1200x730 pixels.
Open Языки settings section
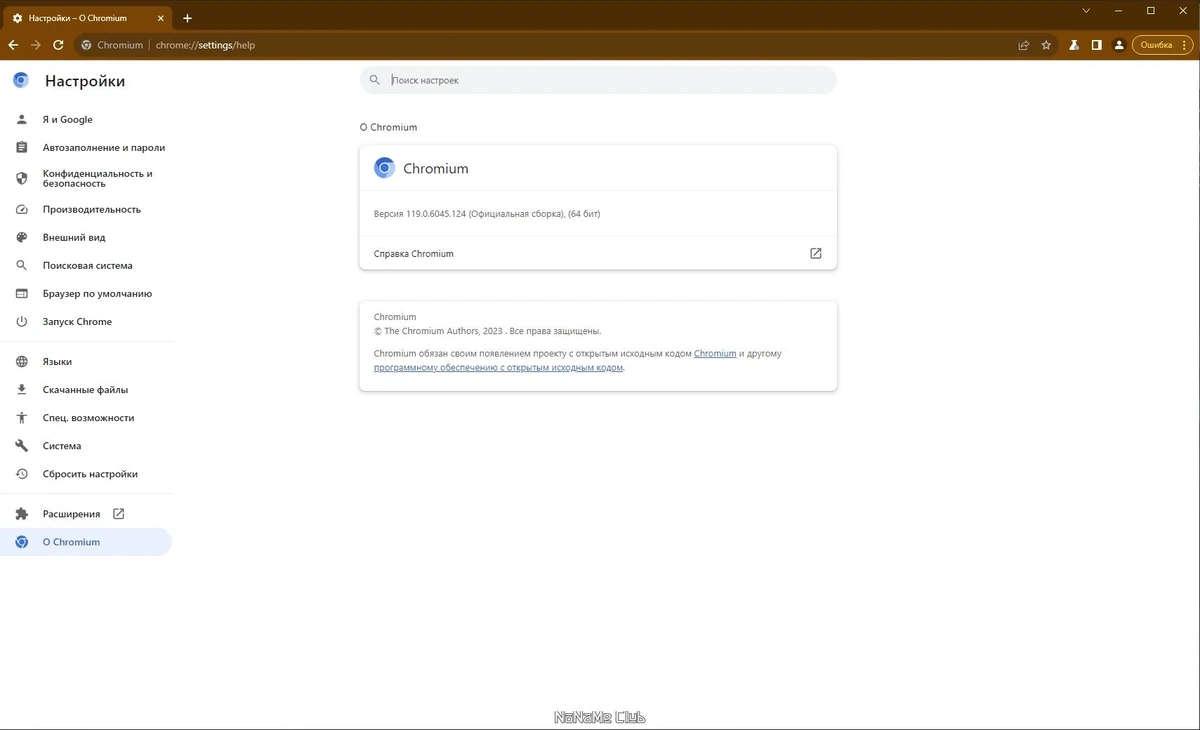pos(86,362)
